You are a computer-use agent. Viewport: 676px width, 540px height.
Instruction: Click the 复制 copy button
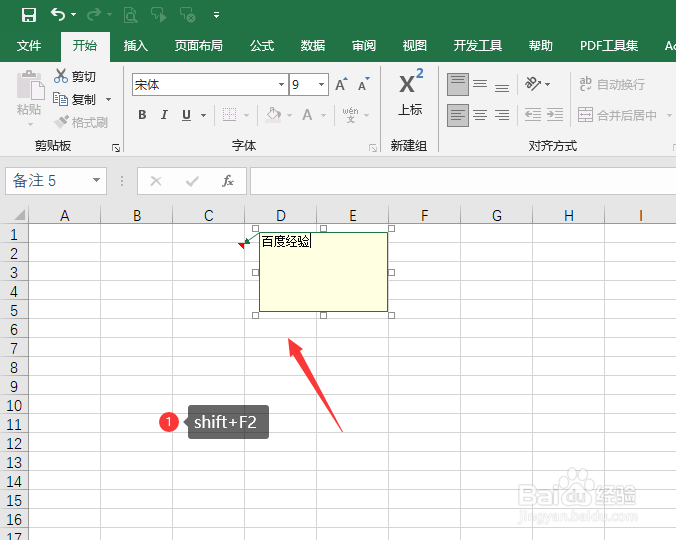tap(74, 100)
